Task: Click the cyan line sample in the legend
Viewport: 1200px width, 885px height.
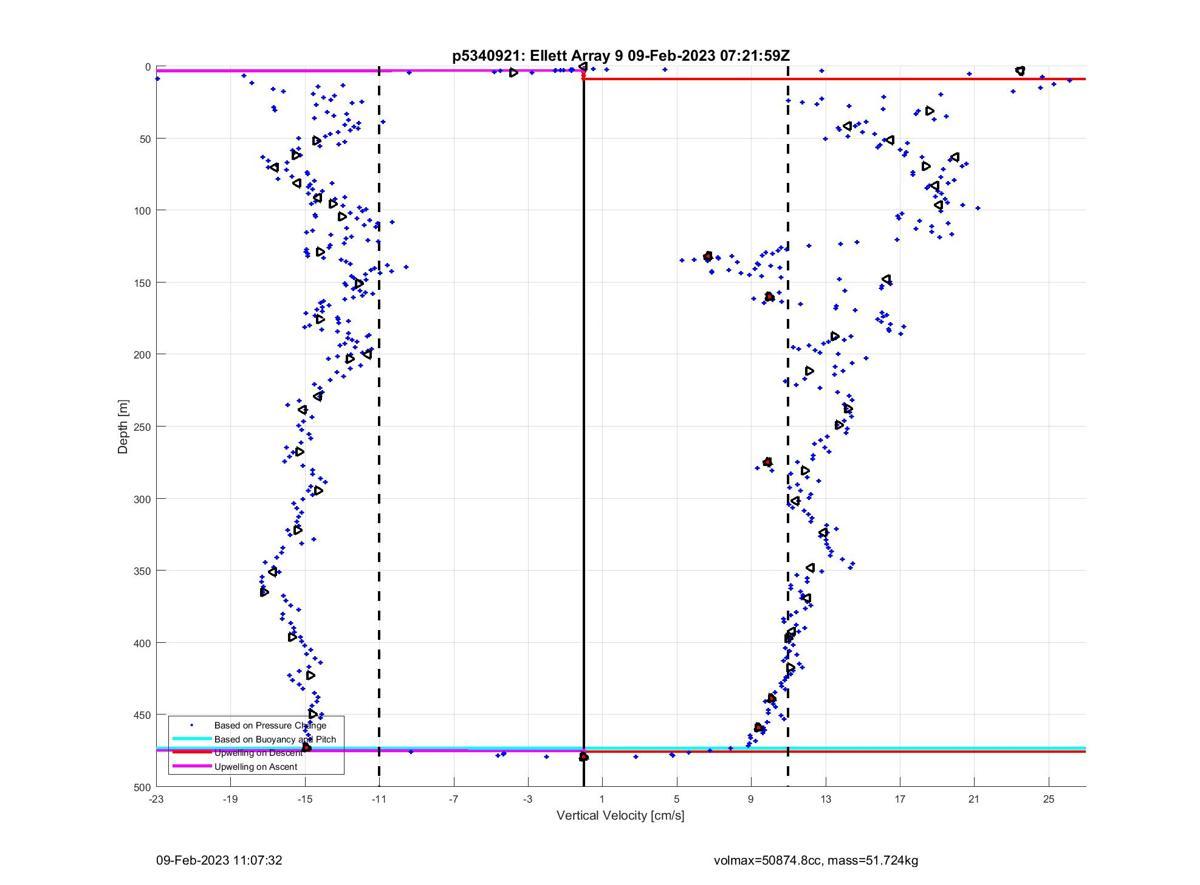Action: 191,738
